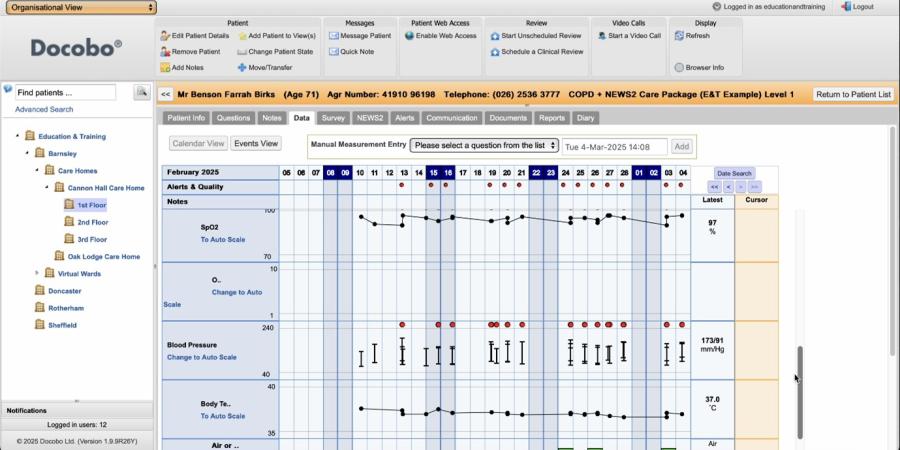The height and width of the screenshot is (450, 900).
Task: Click the day 13 alert red dot
Action: tap(402, 185)
